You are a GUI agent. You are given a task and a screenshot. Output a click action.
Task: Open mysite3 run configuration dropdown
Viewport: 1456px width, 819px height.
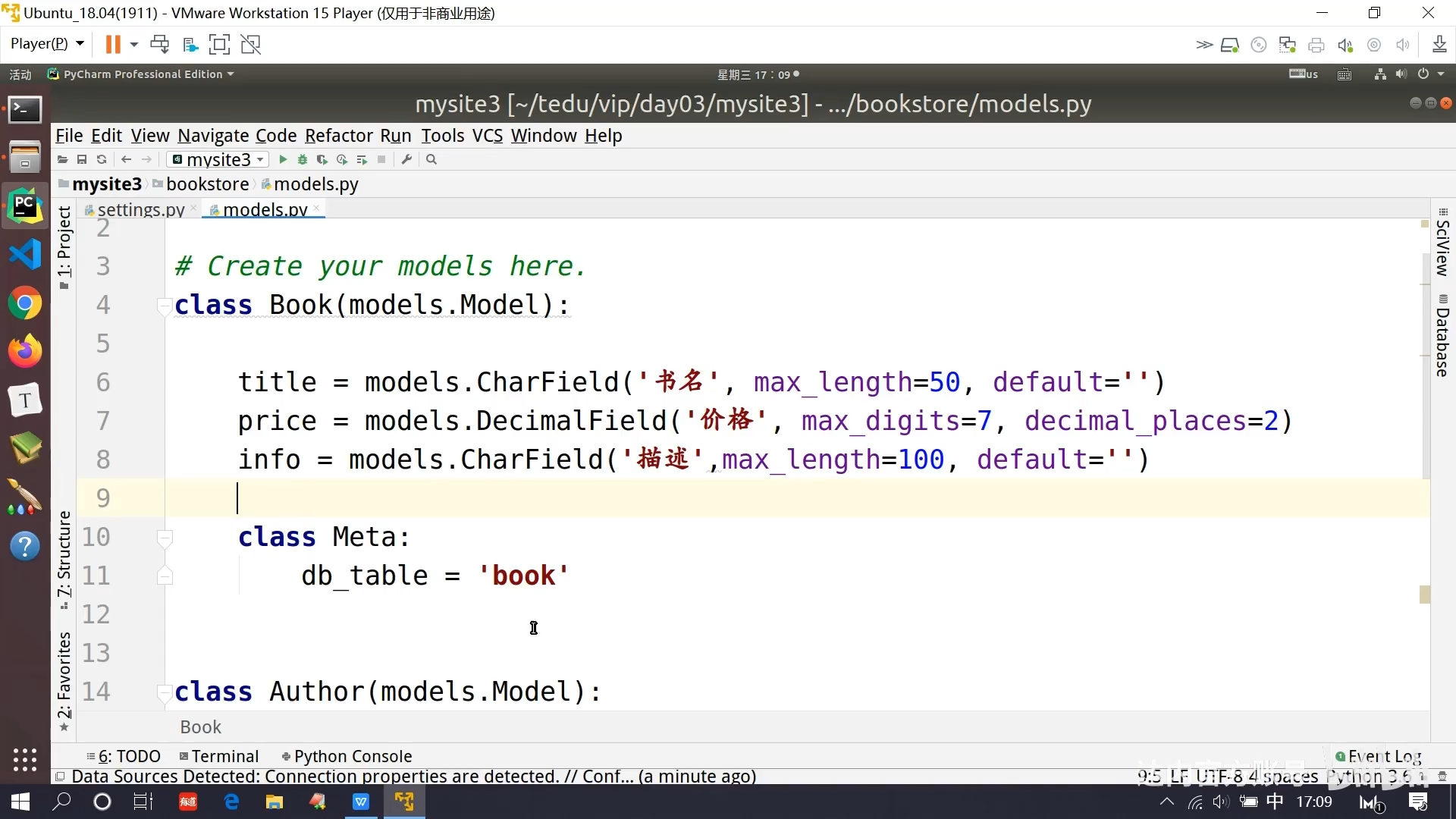point(218,160)
